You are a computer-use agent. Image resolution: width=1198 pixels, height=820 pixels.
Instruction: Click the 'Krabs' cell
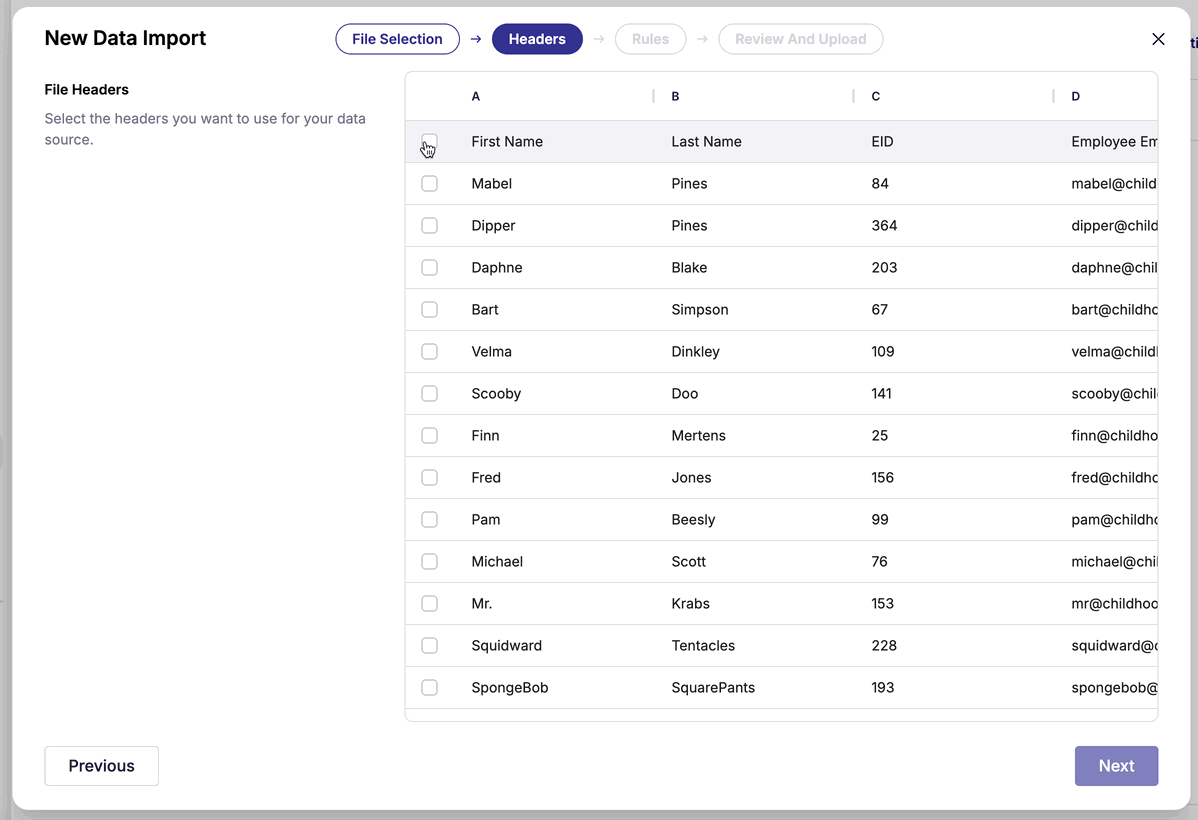691,604
